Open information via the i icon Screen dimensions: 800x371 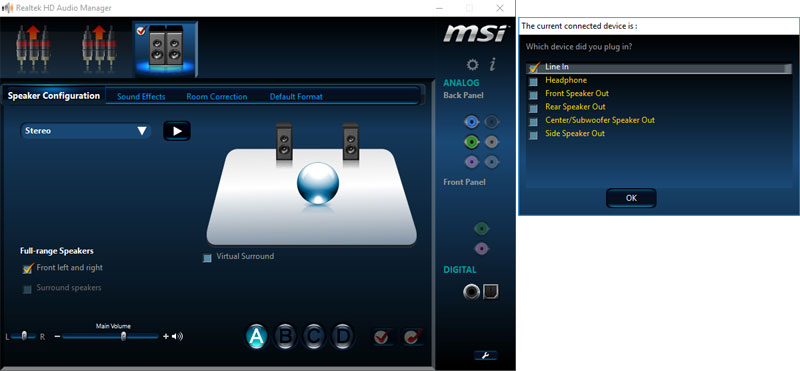[493, 64]
